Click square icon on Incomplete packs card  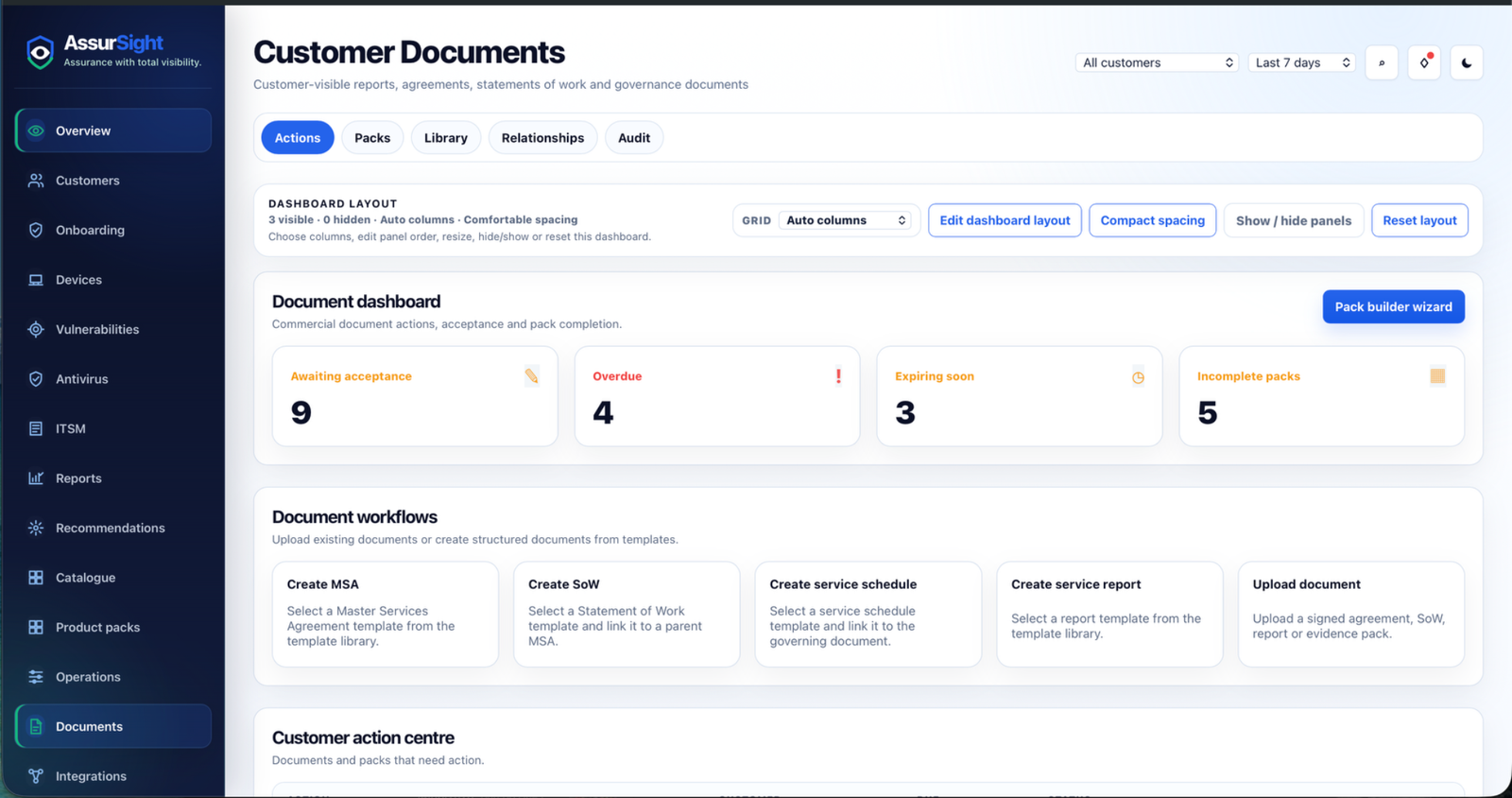(1437, 376)
